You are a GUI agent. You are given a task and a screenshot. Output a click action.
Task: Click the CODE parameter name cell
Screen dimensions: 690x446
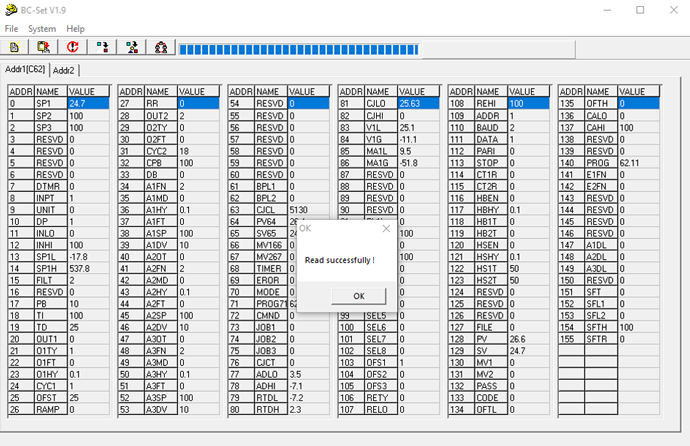(x=491, y=398)
